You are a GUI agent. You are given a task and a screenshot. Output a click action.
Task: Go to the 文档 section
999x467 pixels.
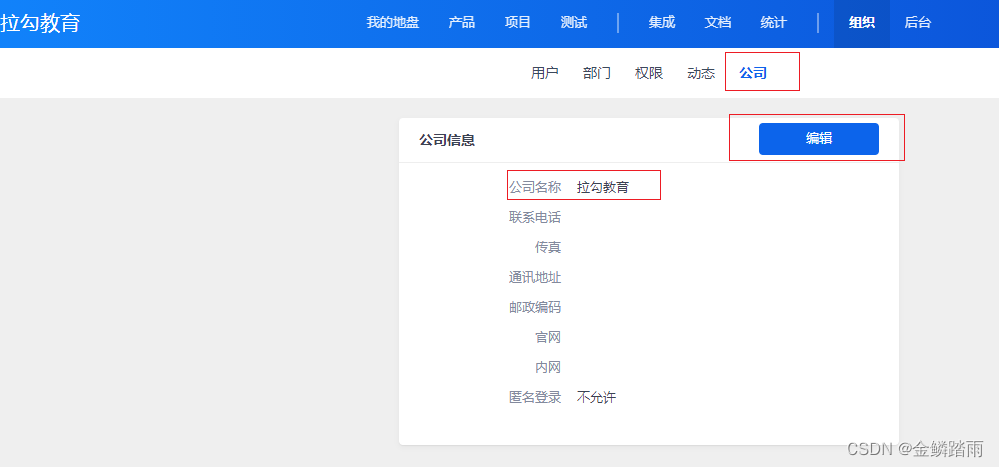(x=717, y=23)
